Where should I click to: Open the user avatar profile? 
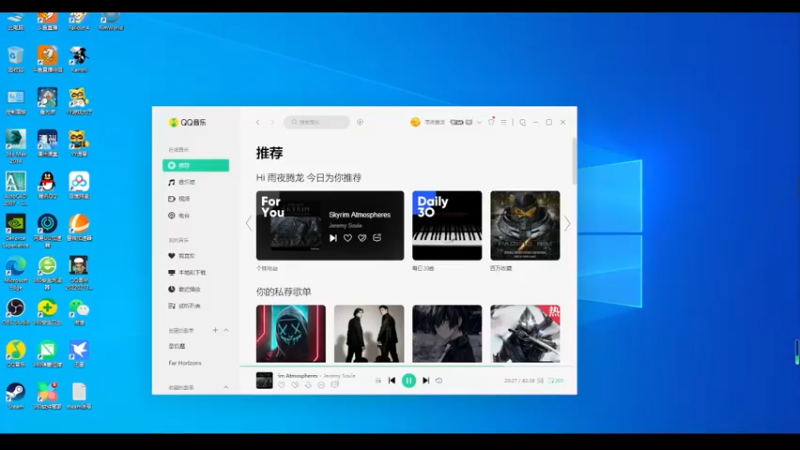(x=415, y=122)
